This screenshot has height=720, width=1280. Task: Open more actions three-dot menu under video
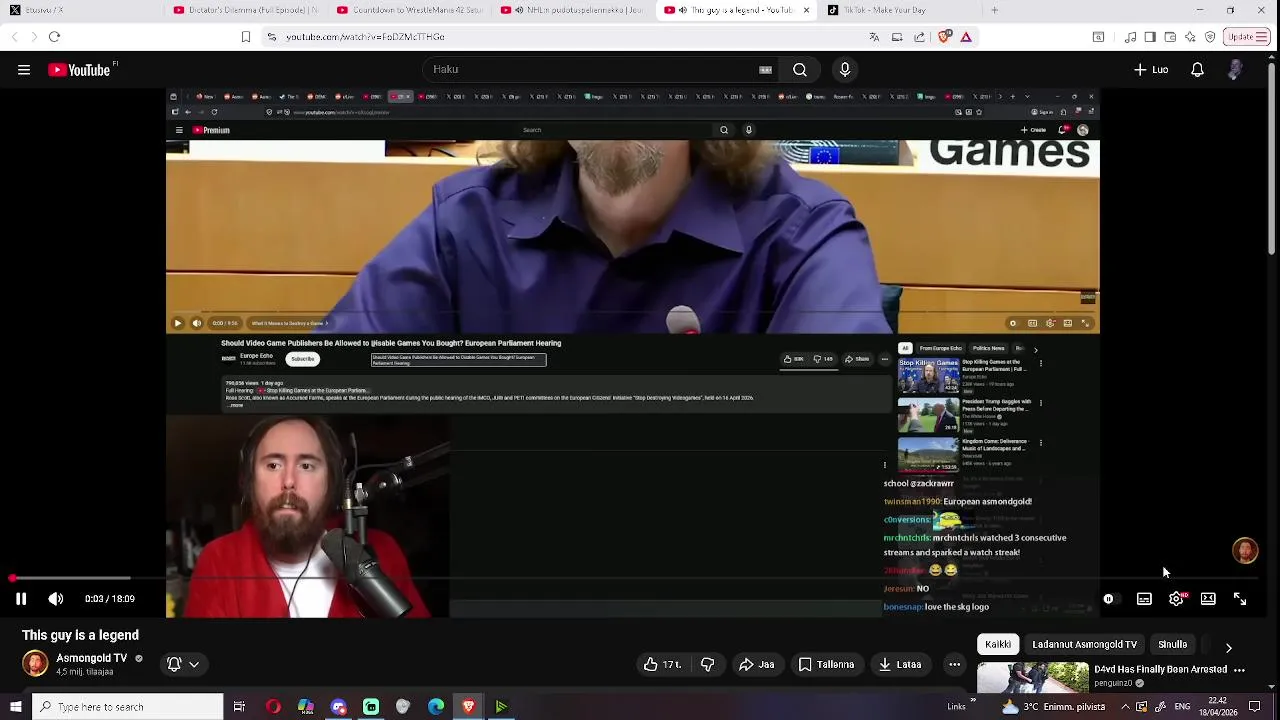[x=955, y=664]
